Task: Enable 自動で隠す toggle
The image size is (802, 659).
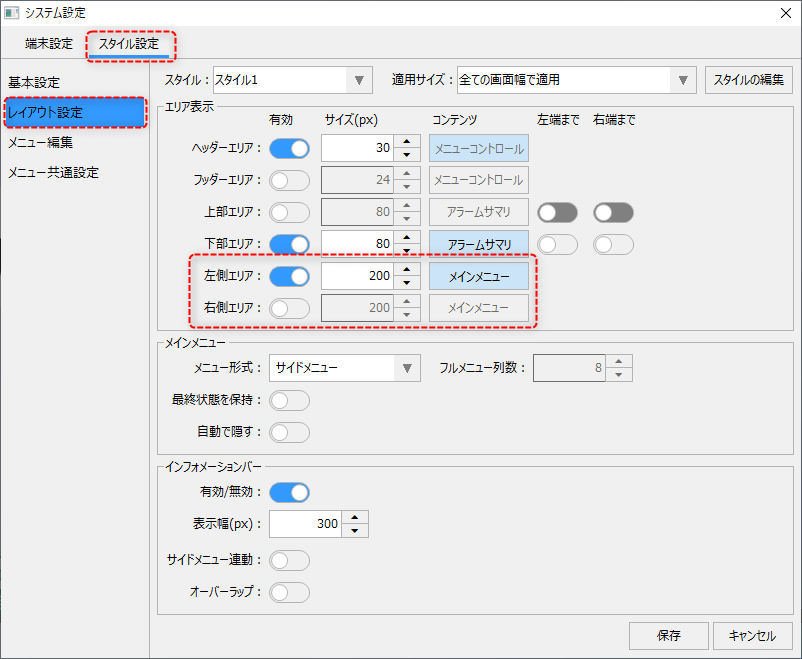Action: tap(289, 432)
